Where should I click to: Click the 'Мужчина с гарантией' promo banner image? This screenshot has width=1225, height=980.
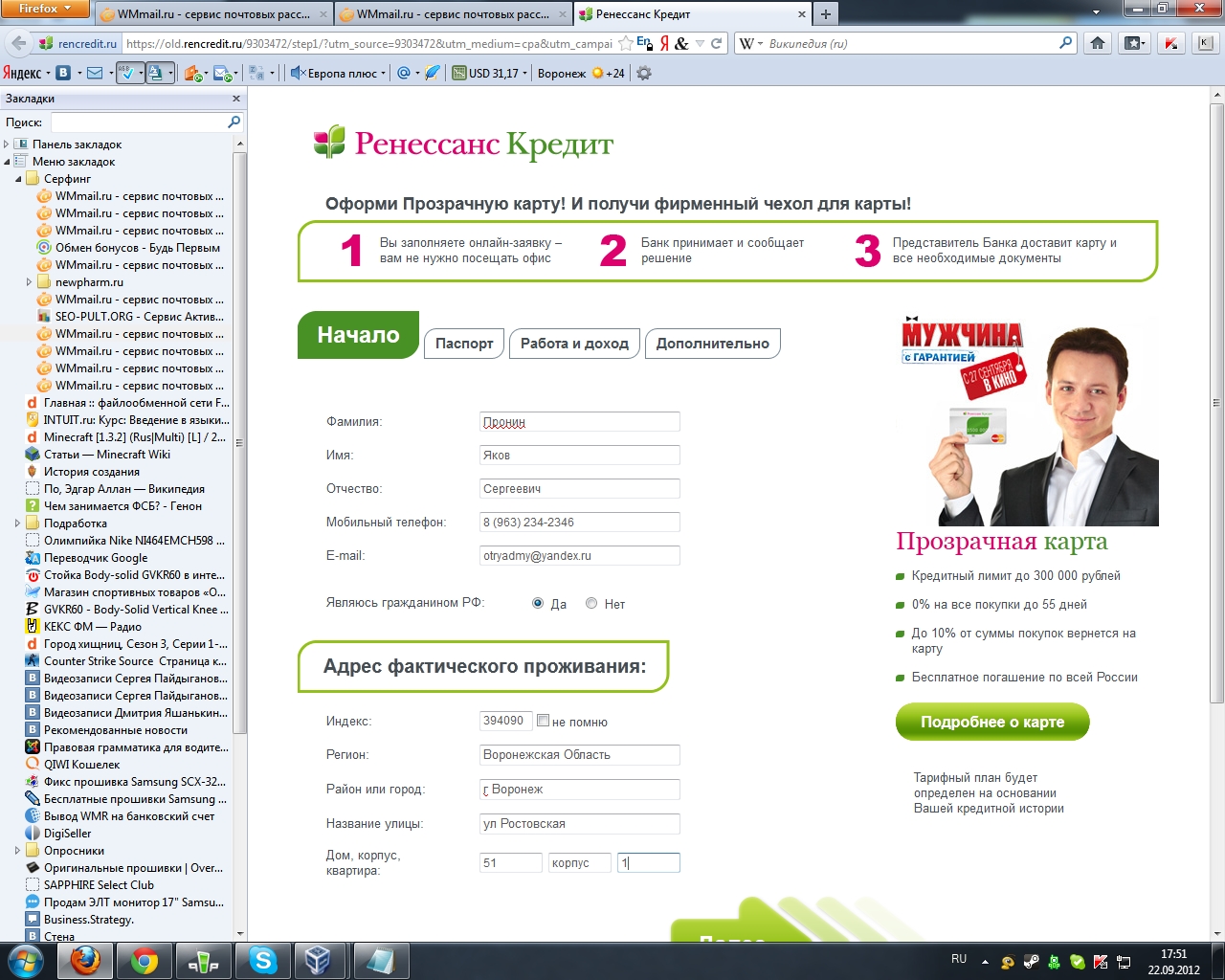point(1030,421)
